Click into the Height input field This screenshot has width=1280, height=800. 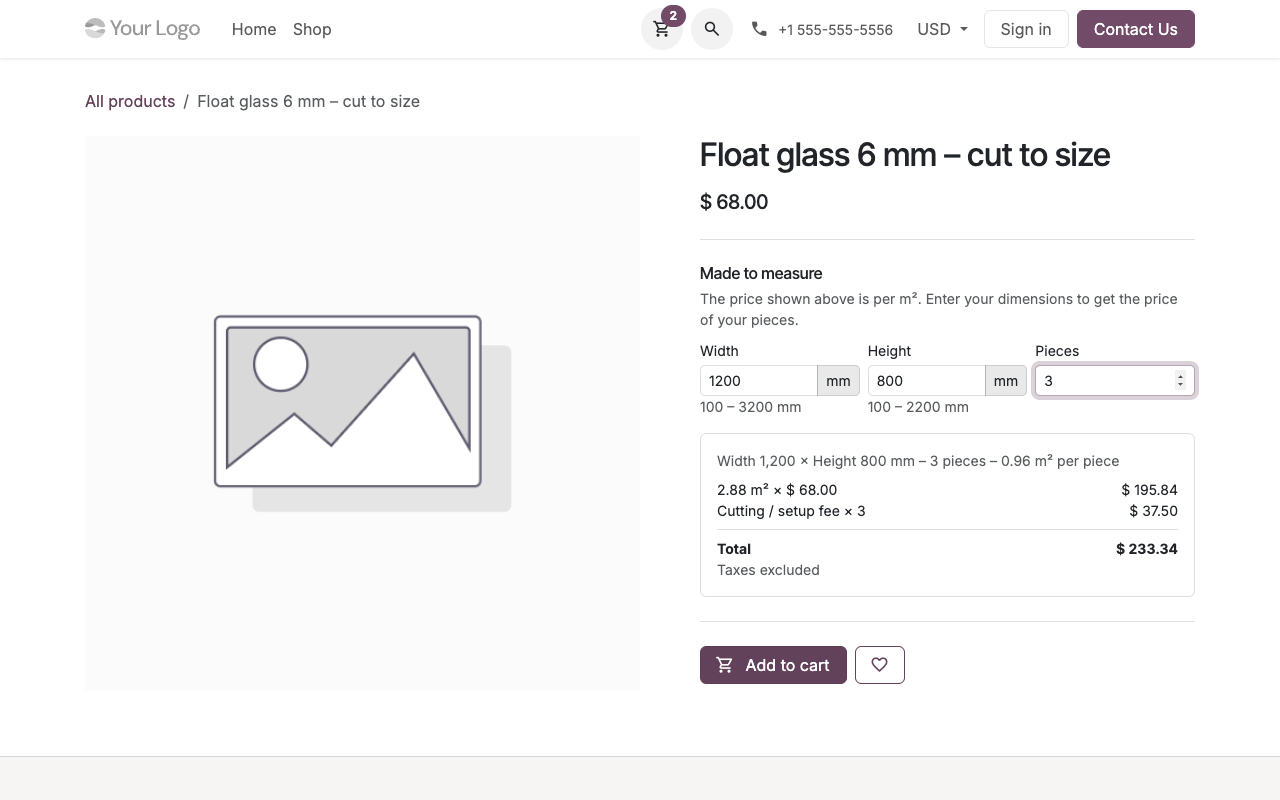click(927, 381)
